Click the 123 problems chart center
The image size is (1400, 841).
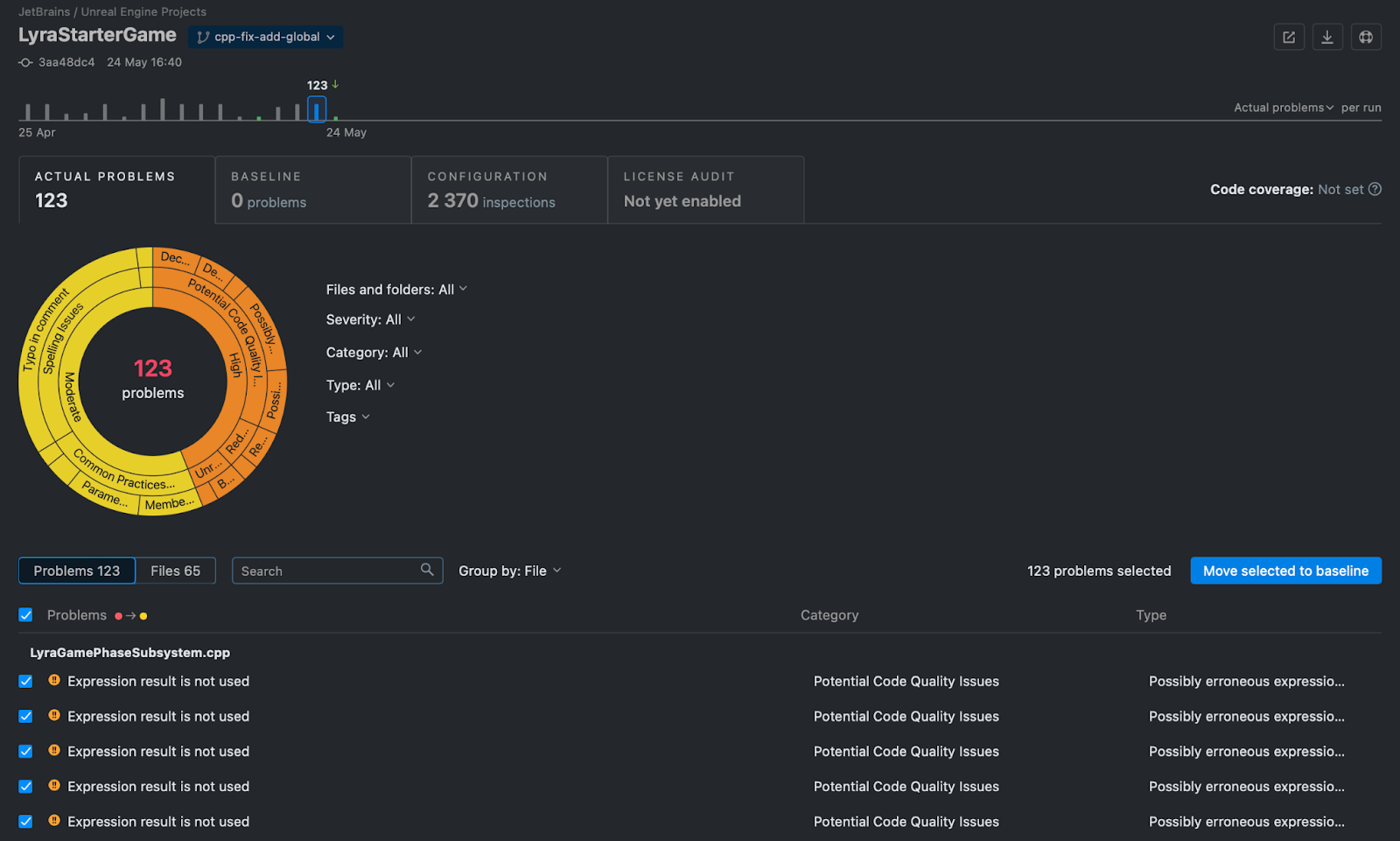point(153,380)
